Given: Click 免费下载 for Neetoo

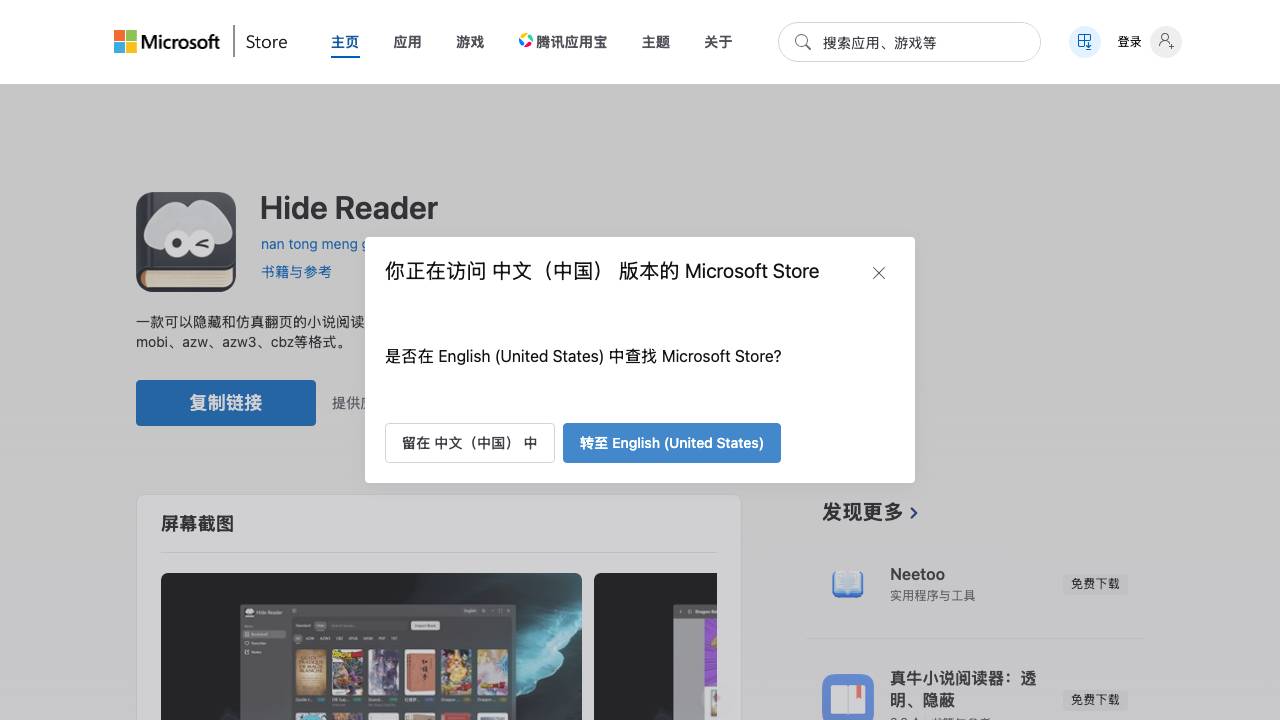Looking at the screenshot, I should [1095, 584].
